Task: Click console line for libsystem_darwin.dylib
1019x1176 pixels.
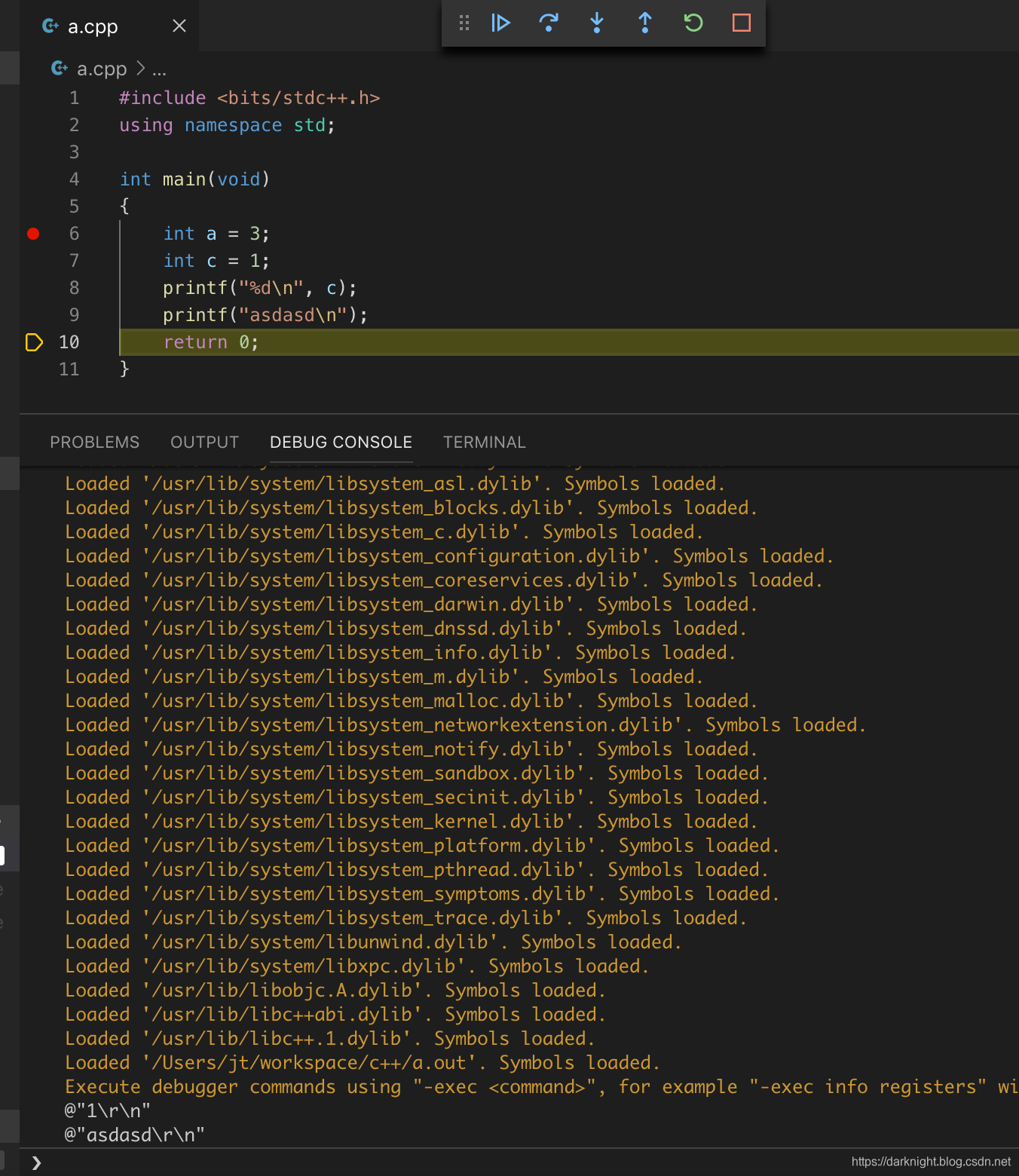Action: [412, 605]
